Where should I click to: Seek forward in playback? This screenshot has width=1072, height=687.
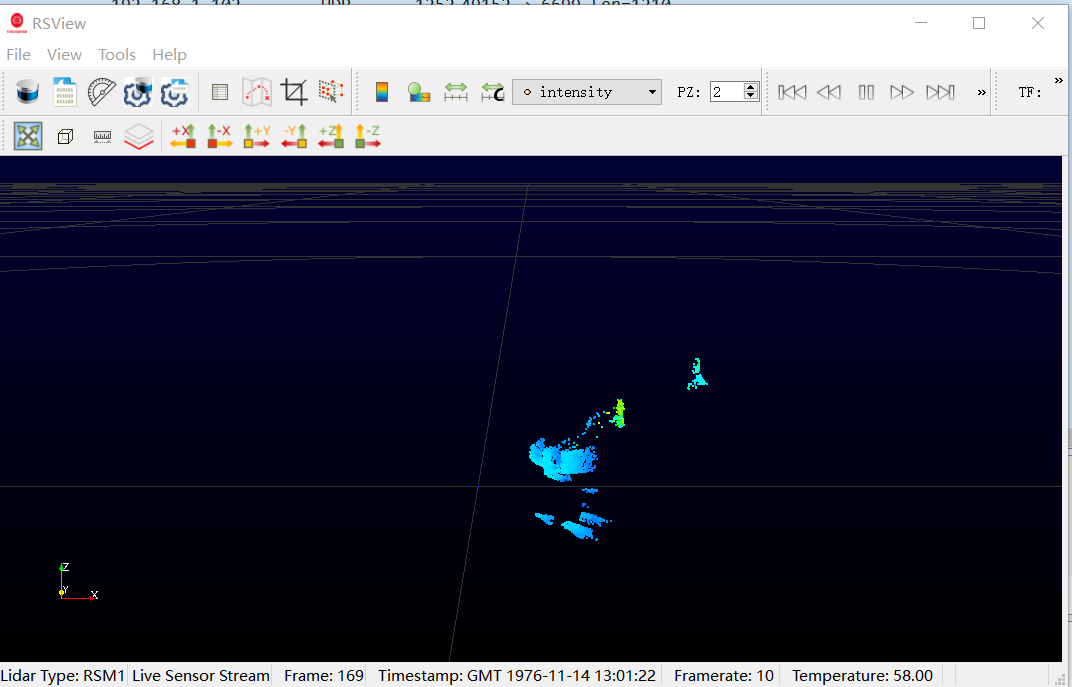[902, 92]
